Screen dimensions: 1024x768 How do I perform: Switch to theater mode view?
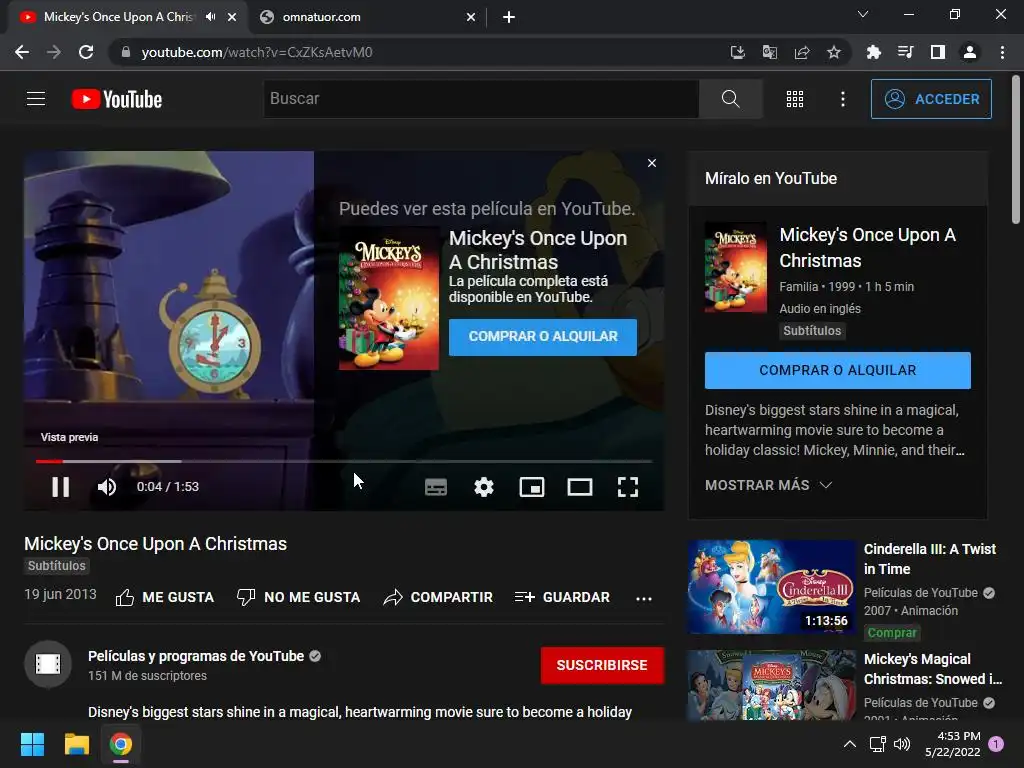[579, 487]
